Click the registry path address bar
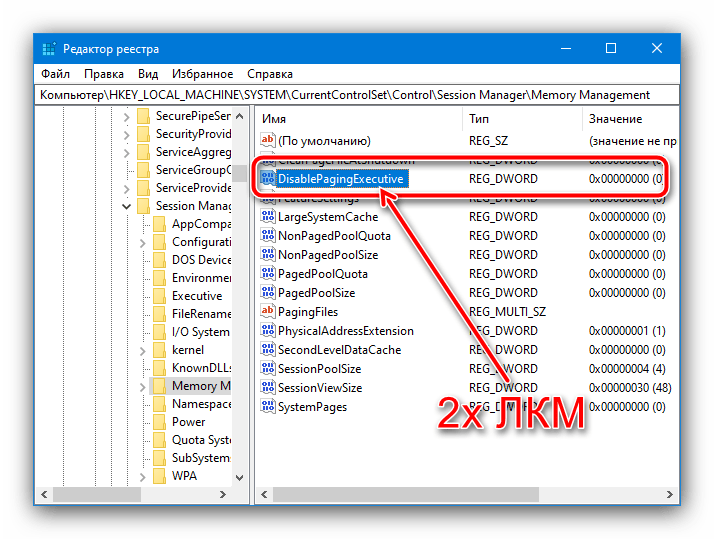Viewport: 714px width, 539px height. (x=357, y=95)
